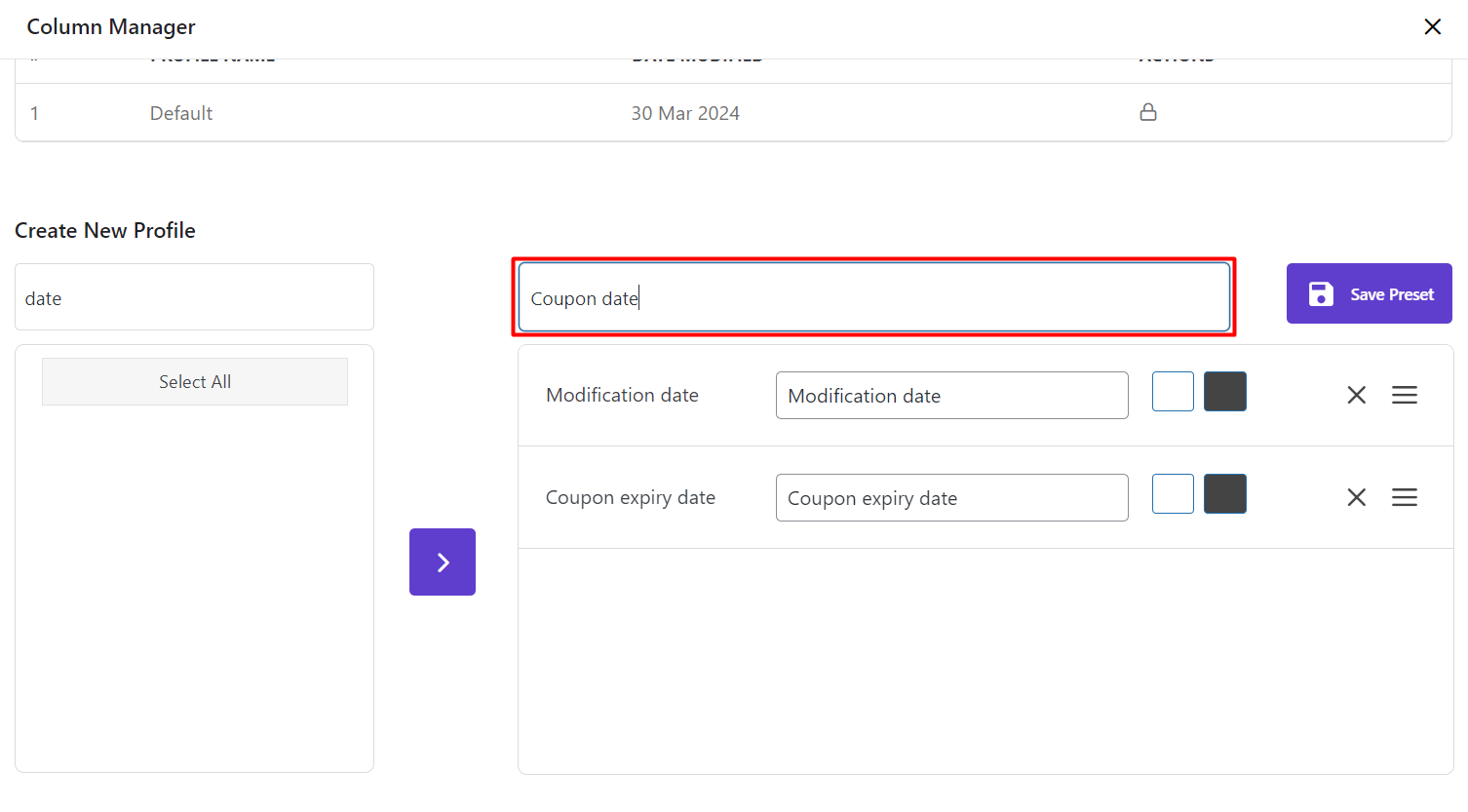The width and height of the screenshot is (1468, 812).
Task: Click the profile name field "Coupon date"
Action: pos(873,297)
